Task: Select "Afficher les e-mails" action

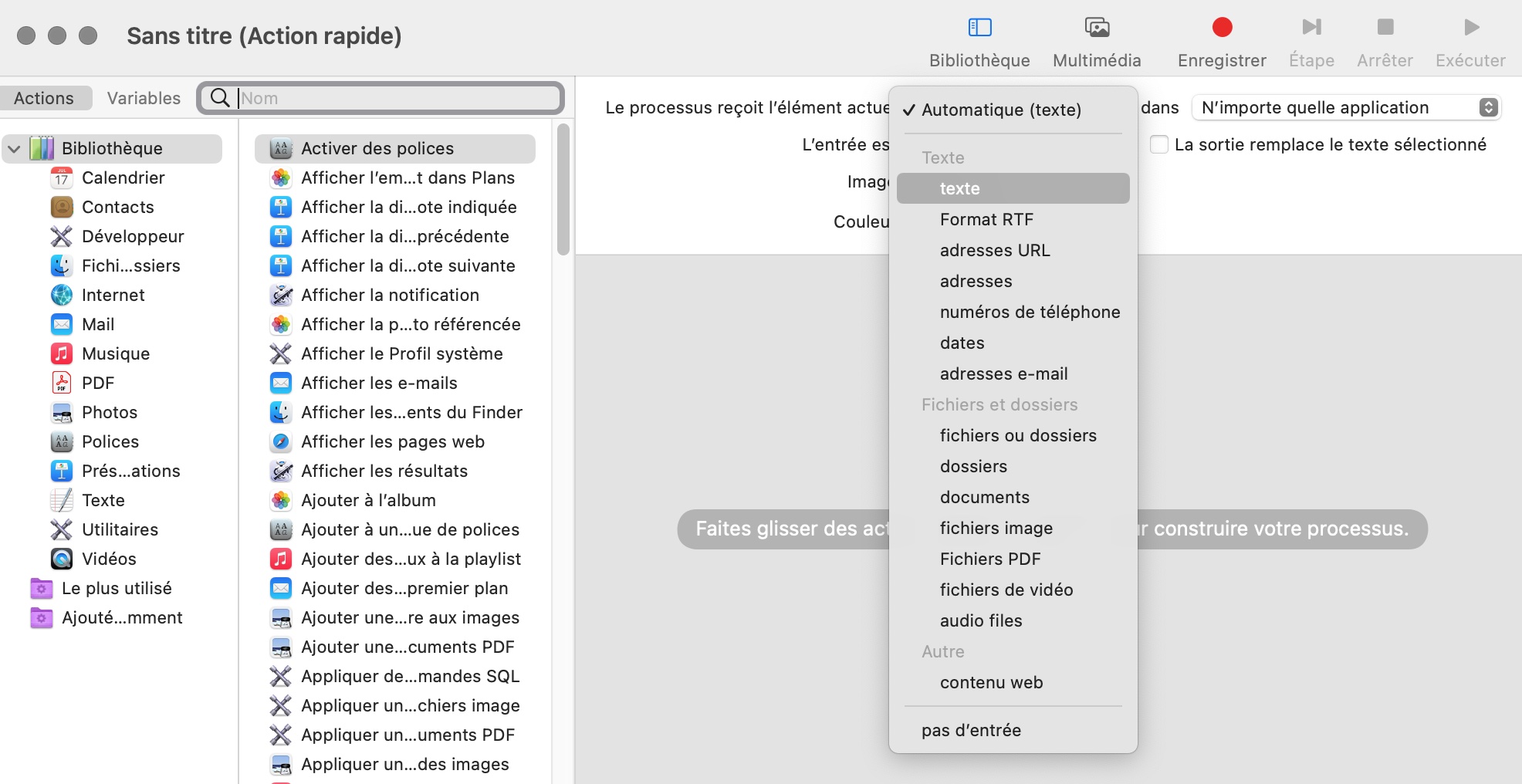Action: pyautogui.click(x=395, y=384)
